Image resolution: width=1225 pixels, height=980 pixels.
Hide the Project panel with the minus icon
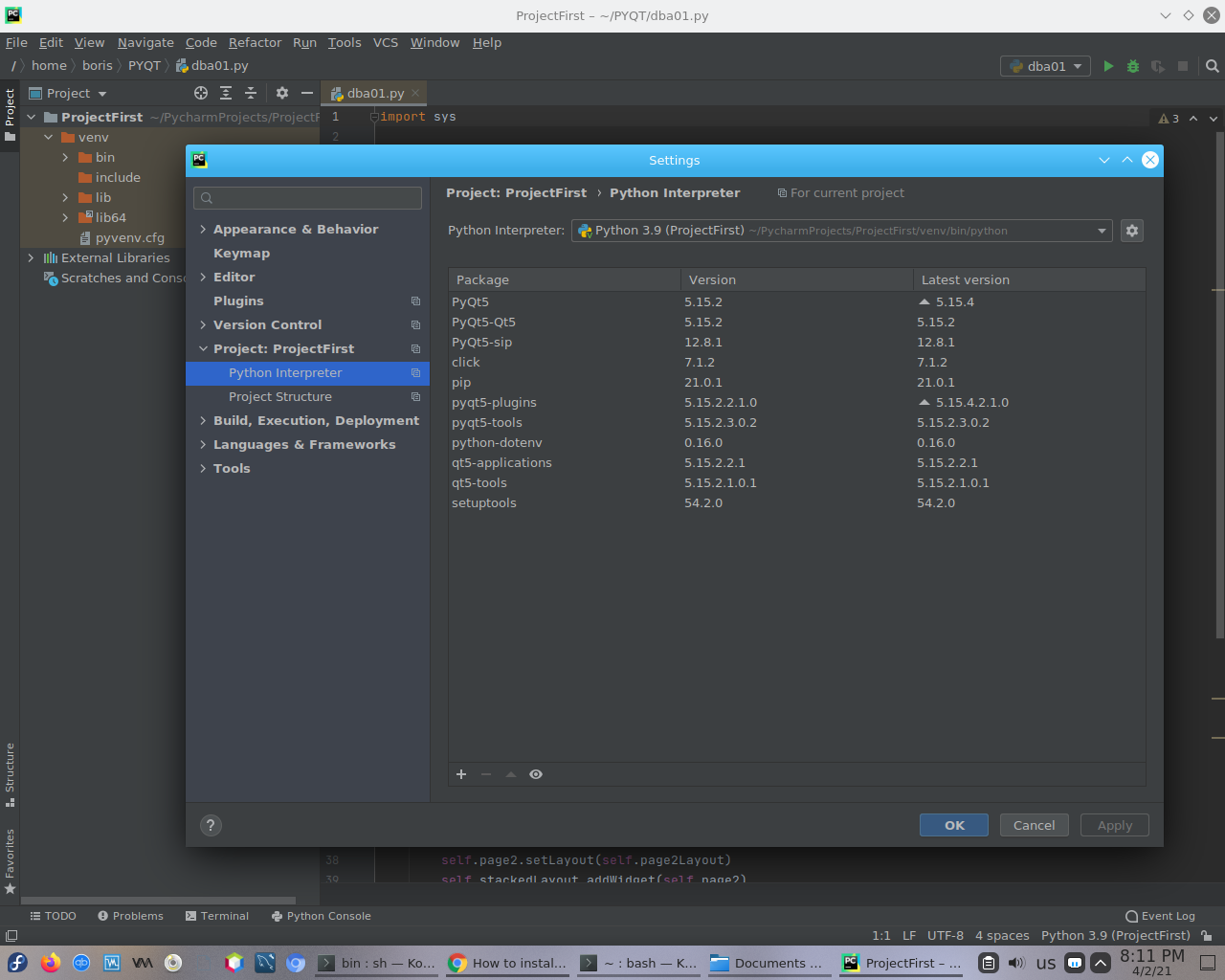[307, 93]
